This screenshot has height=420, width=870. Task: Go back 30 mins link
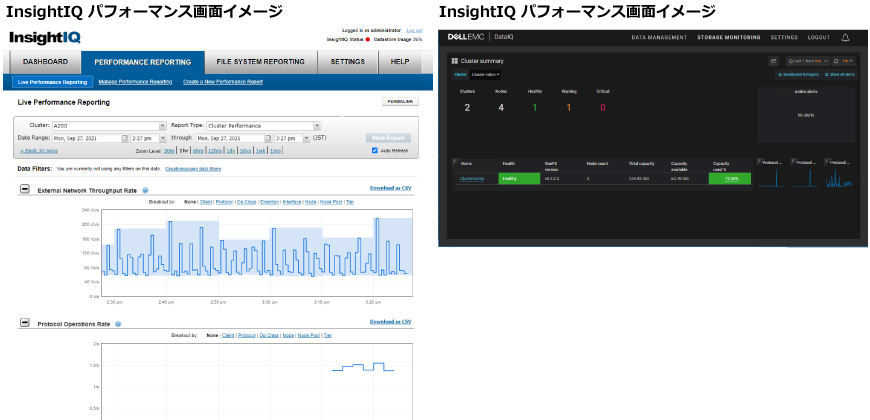click(x=39, y=151)
